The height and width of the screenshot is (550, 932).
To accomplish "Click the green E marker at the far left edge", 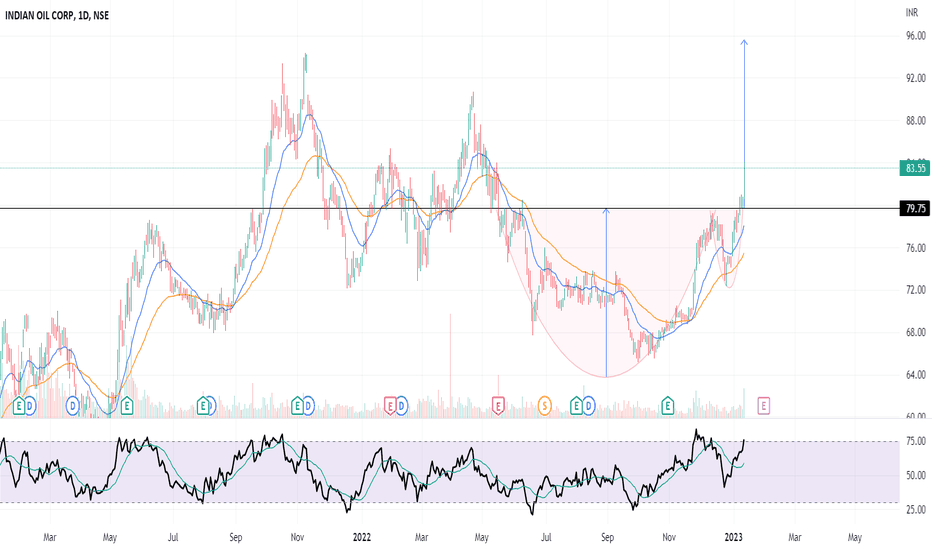I will [x=19, y=406].
